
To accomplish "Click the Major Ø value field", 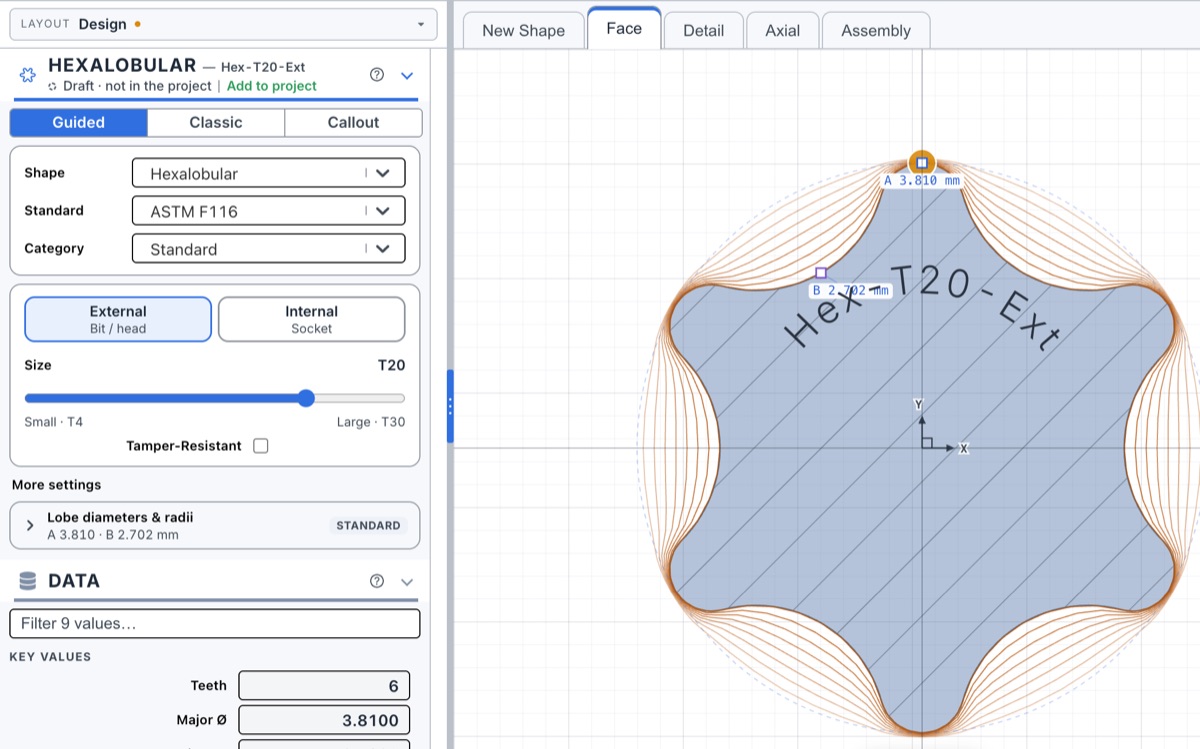I will click(x=324, y=720).
